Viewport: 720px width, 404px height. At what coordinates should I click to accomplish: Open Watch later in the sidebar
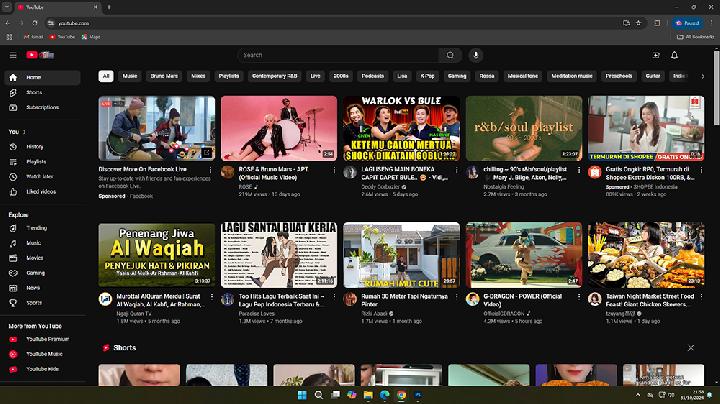tap(39, 176)
